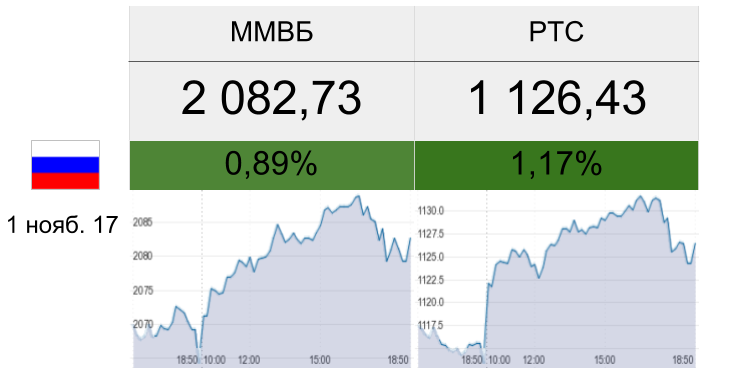The width and height of the screenshot is (742, 368).
Task: Click the 2075 axis label on ММВБ chart
Action: tap(143, 290)
